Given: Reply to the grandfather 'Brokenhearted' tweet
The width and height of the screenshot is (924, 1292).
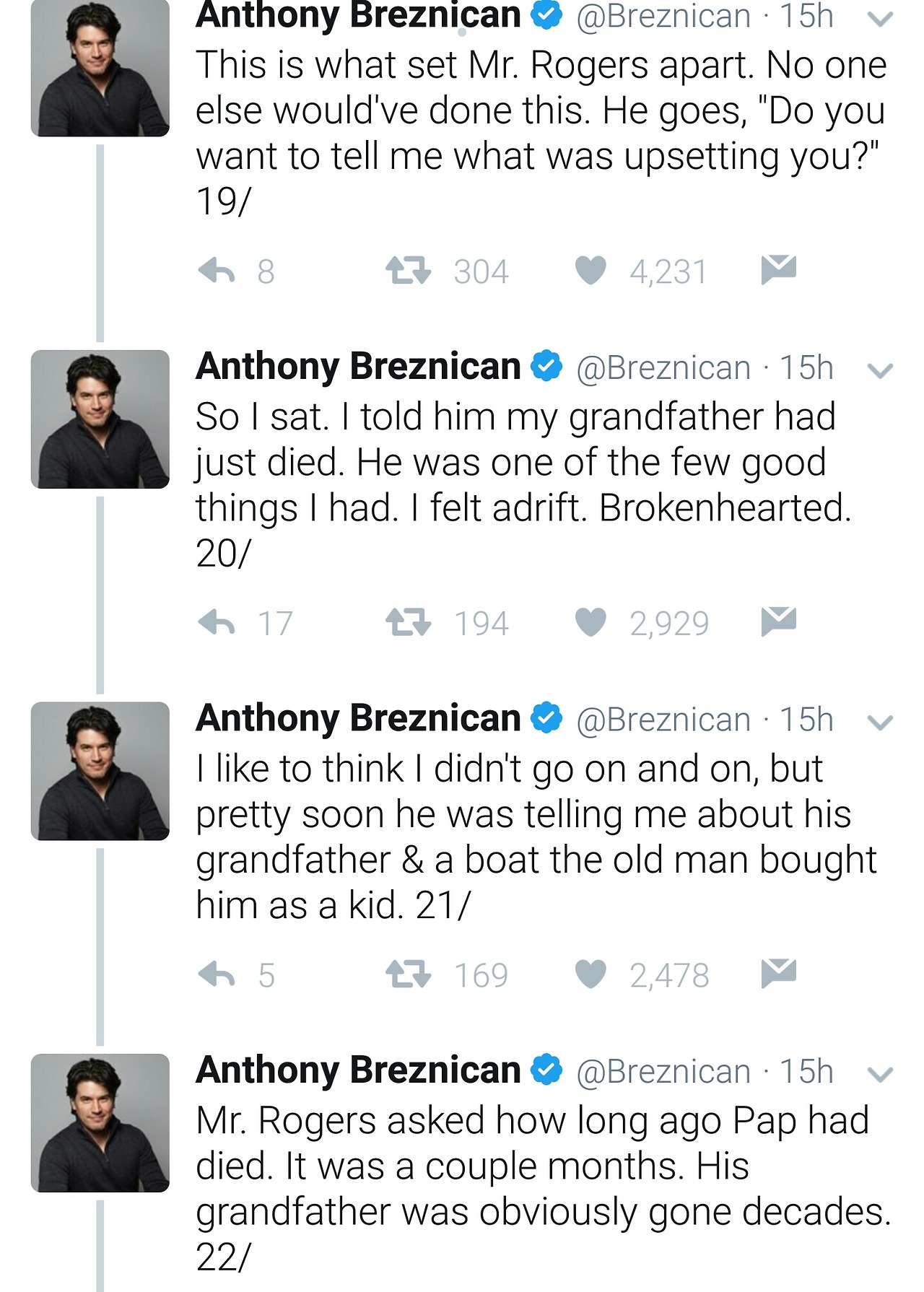Looking at the screenshot, I should click(217, 623).
